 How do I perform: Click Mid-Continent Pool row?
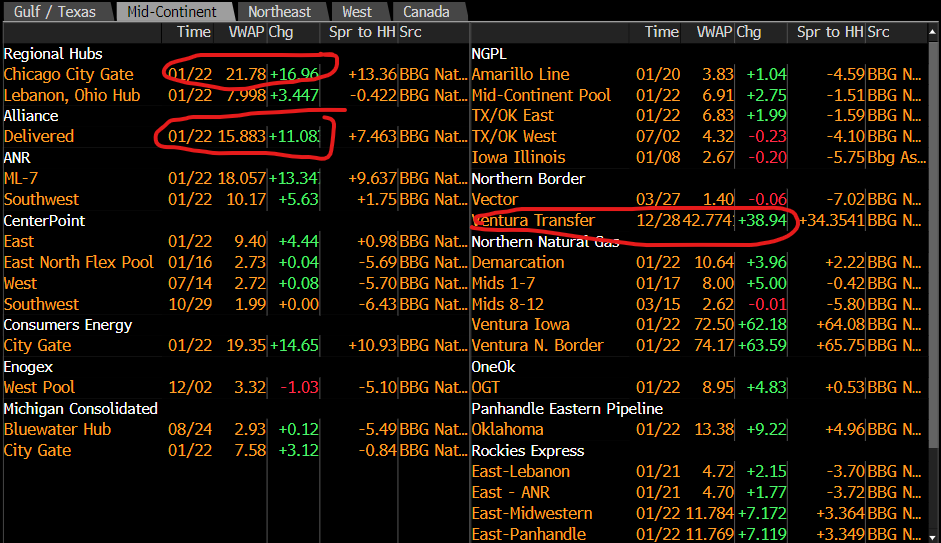pos(699,95)
